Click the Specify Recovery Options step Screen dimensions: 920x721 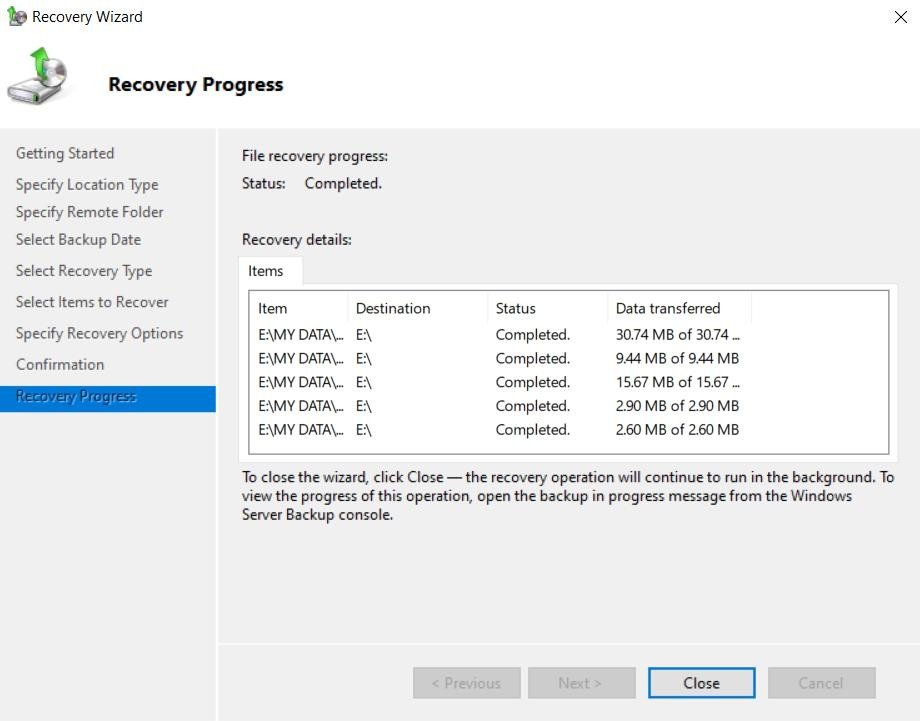[100, 333]
